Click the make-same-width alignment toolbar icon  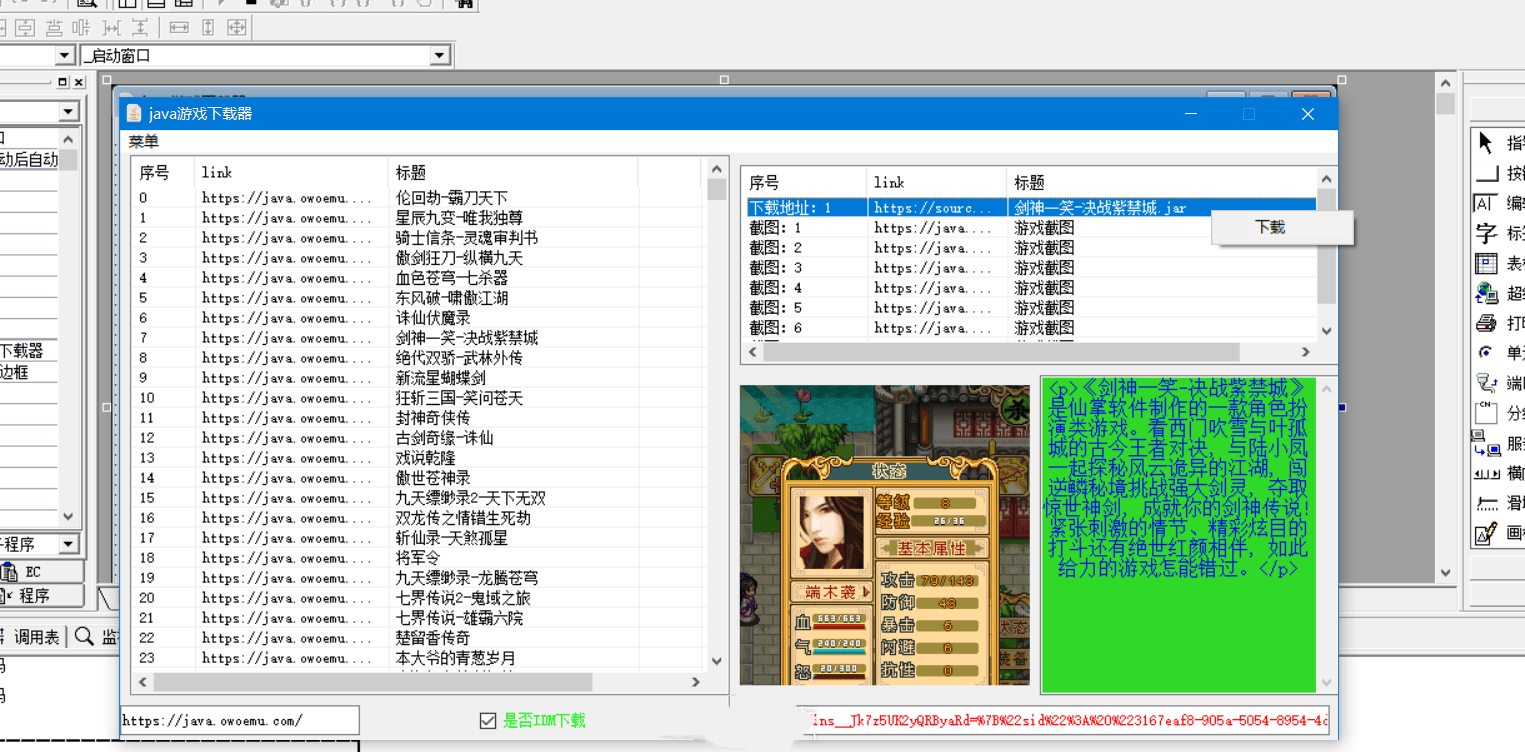179,28
